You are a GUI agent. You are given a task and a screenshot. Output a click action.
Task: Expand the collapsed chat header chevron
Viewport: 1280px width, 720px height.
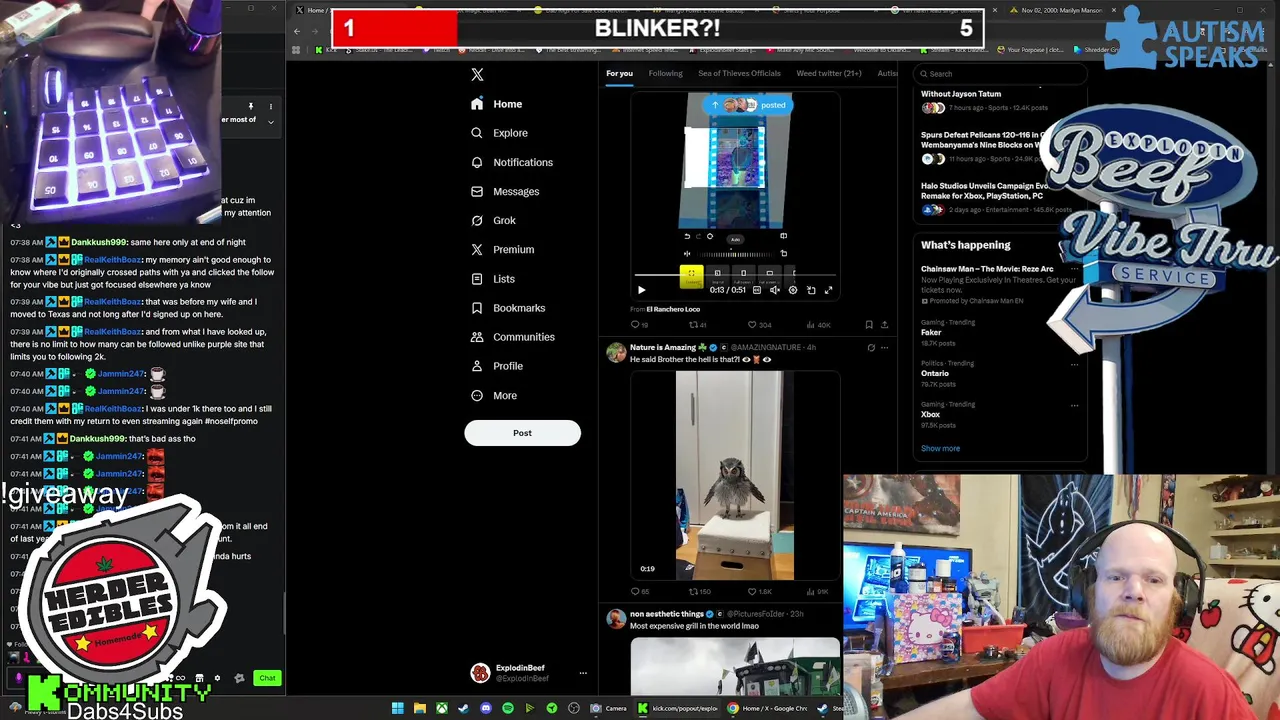(270, 121)
